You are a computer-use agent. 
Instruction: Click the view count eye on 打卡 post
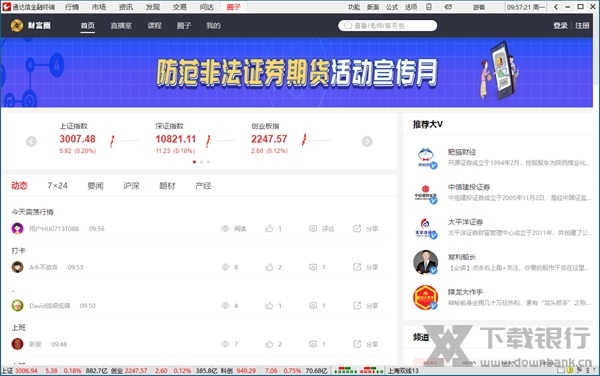(x=225, y=267)
